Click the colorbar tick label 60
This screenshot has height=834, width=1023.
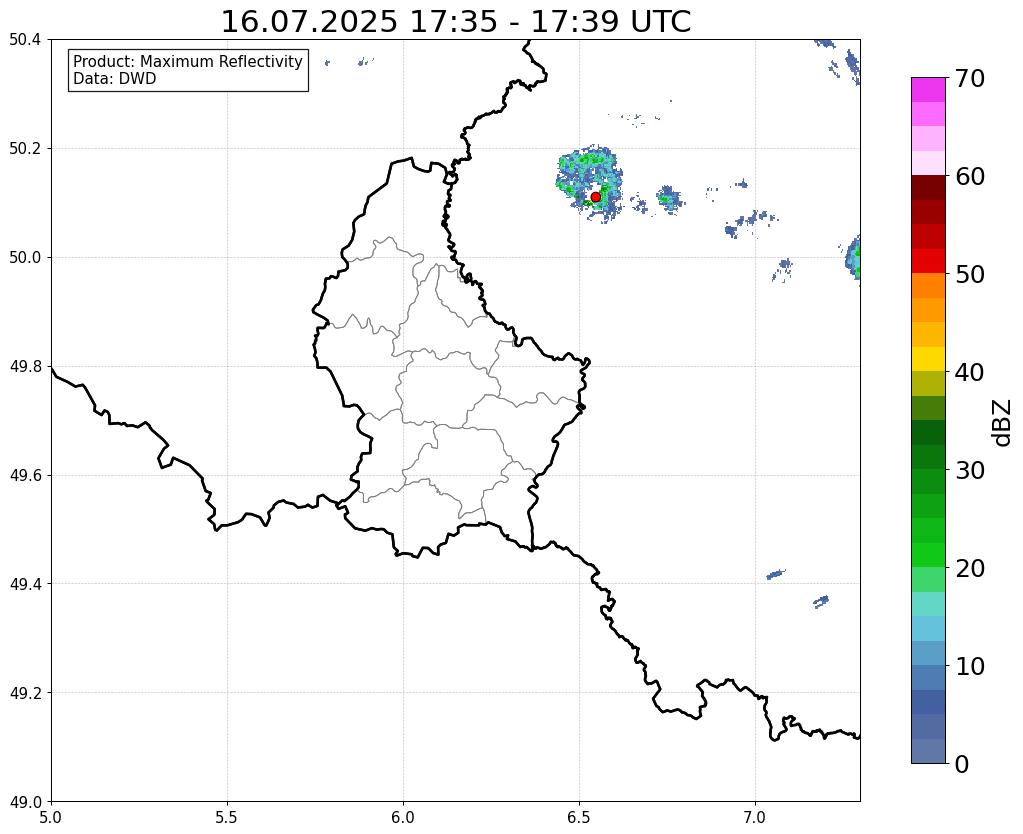pos(970,176)
